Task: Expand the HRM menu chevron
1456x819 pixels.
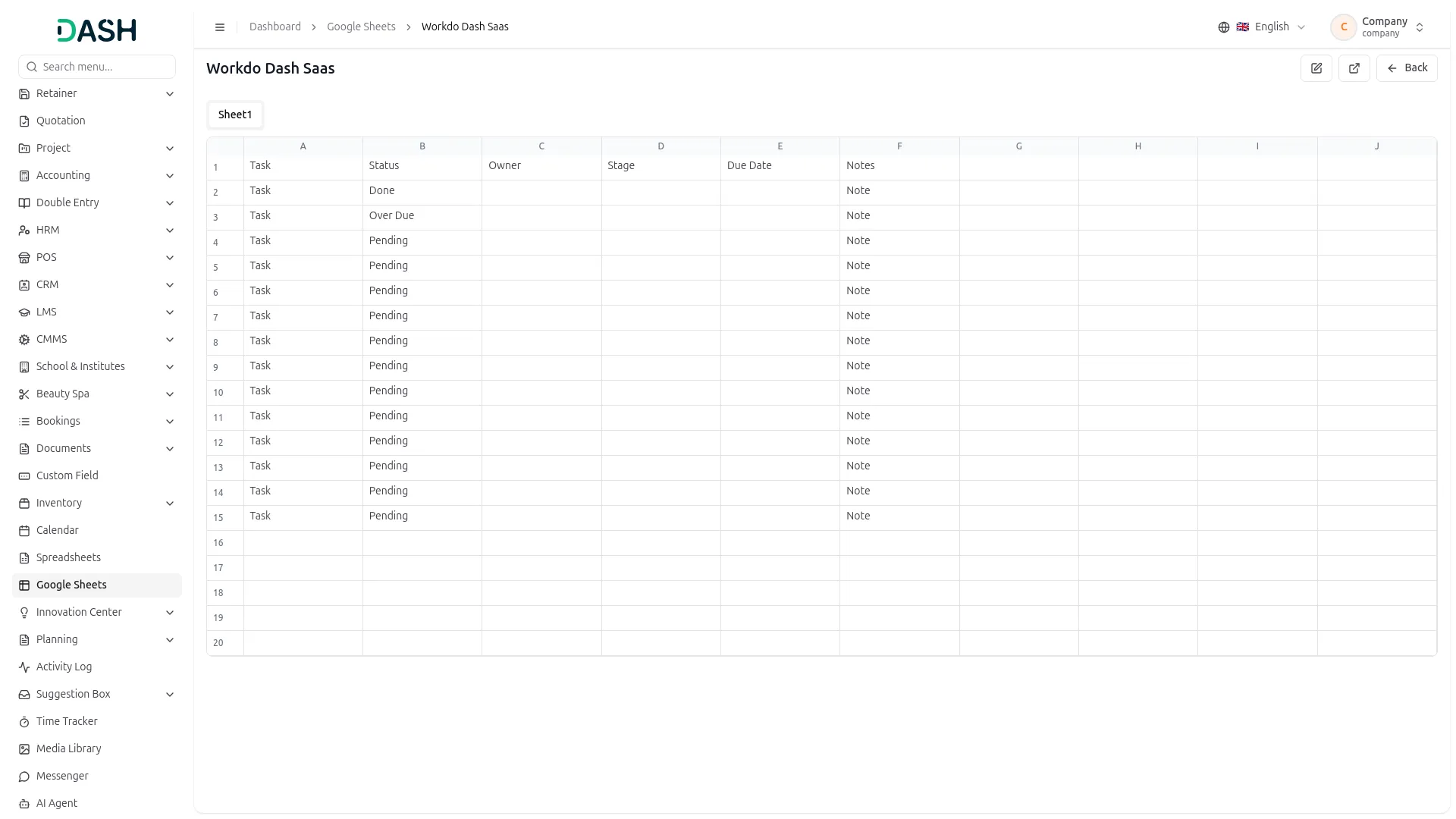Action: 170,231
